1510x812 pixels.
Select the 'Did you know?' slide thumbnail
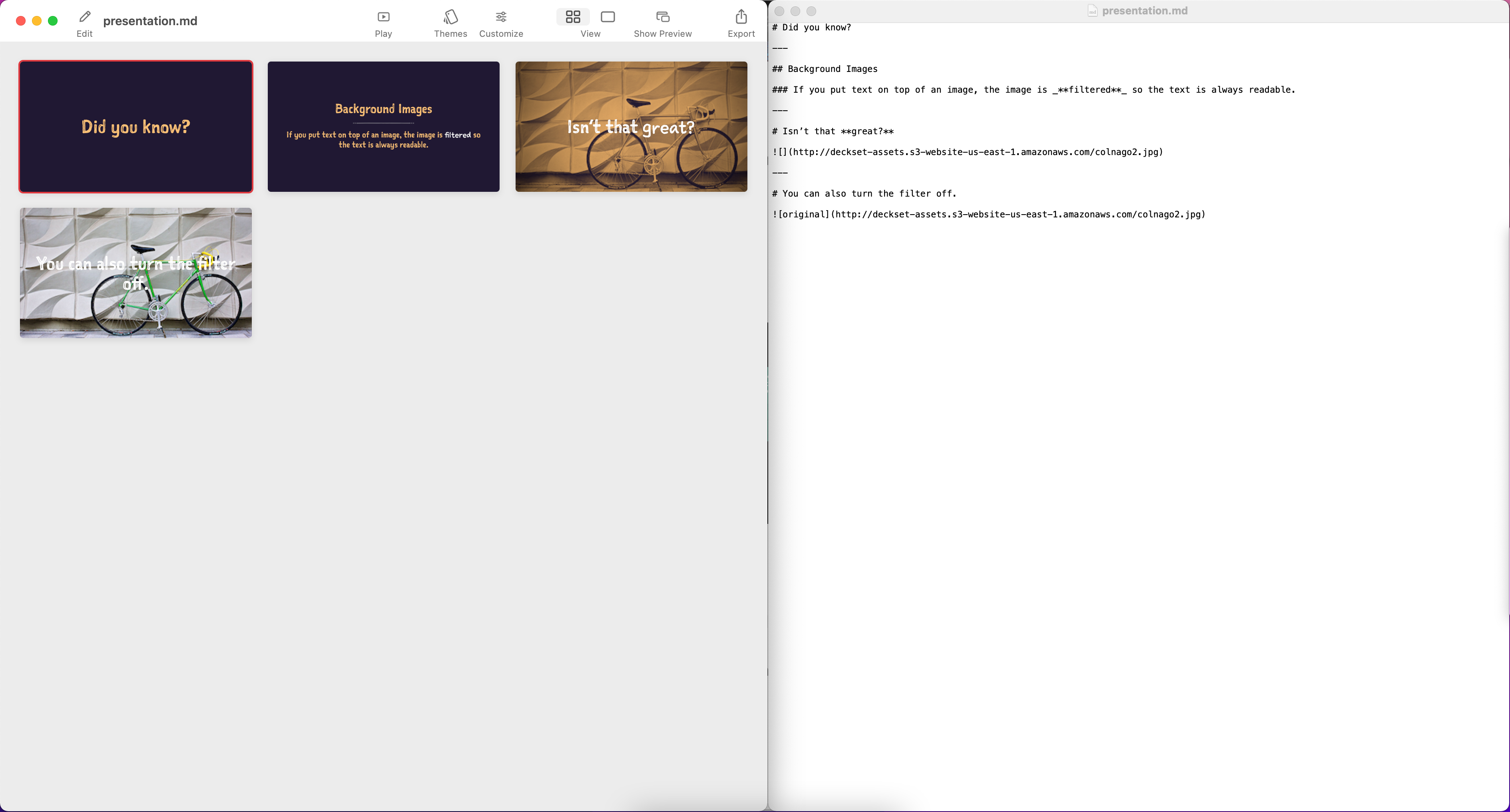(136, 127)
